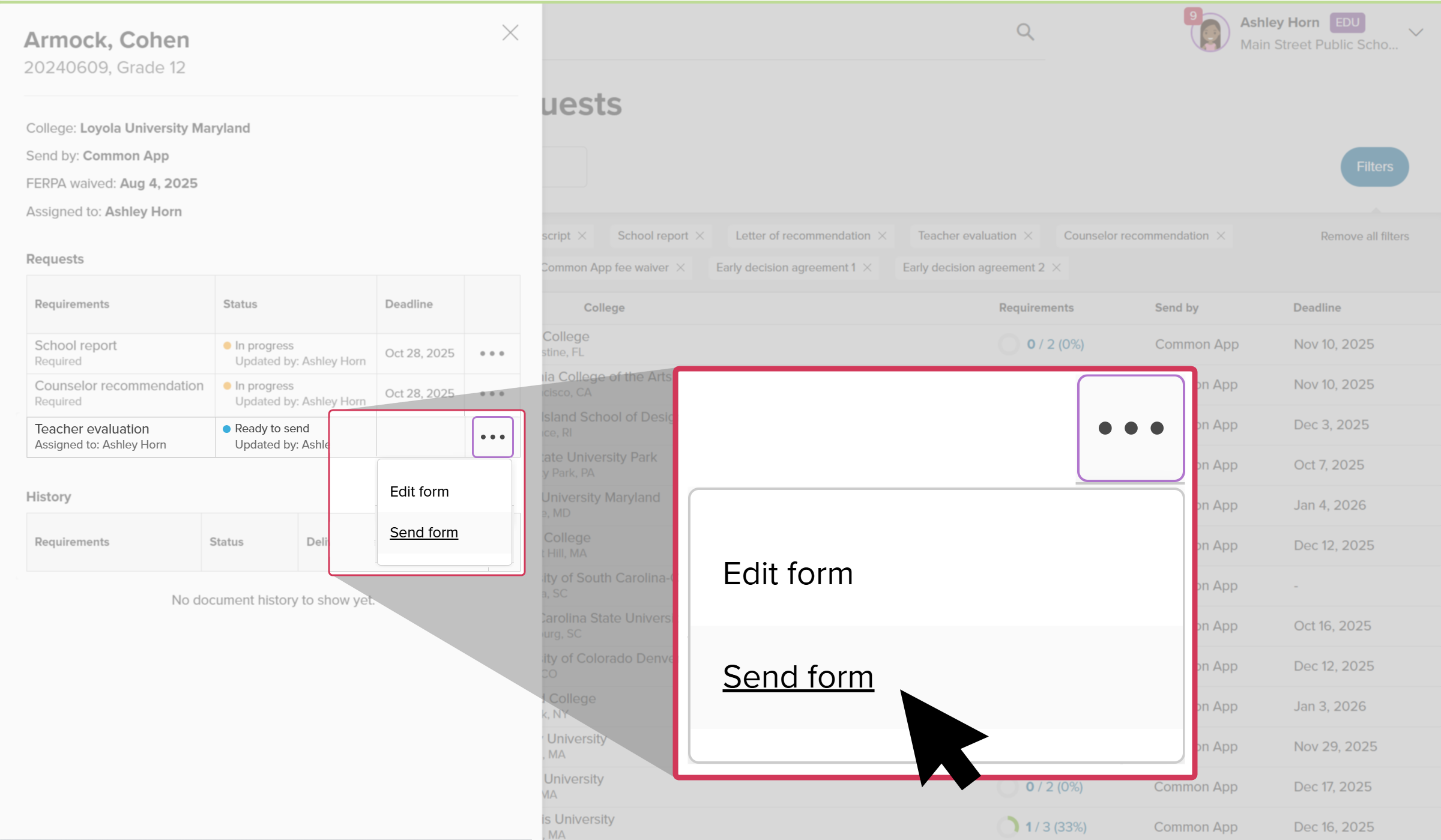Image resolution: width=1441 pixels, height=840 pixels.
Task: Open the Filters button
Action: point(1374,166)
